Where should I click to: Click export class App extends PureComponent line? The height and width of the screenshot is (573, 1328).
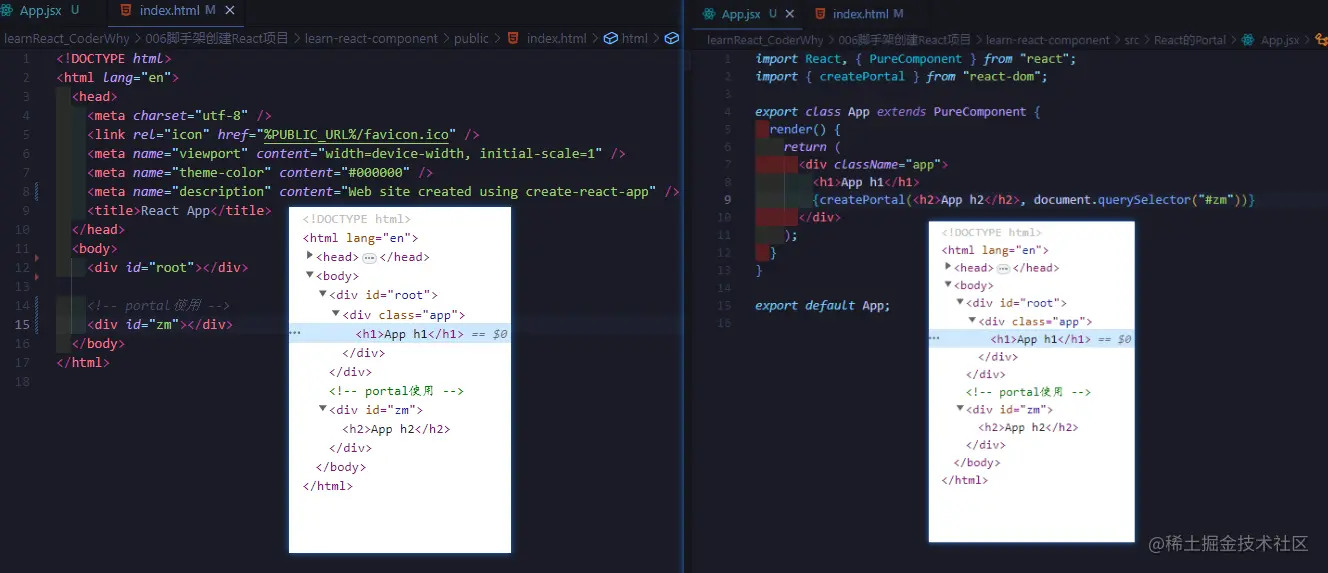coord(898,111)
